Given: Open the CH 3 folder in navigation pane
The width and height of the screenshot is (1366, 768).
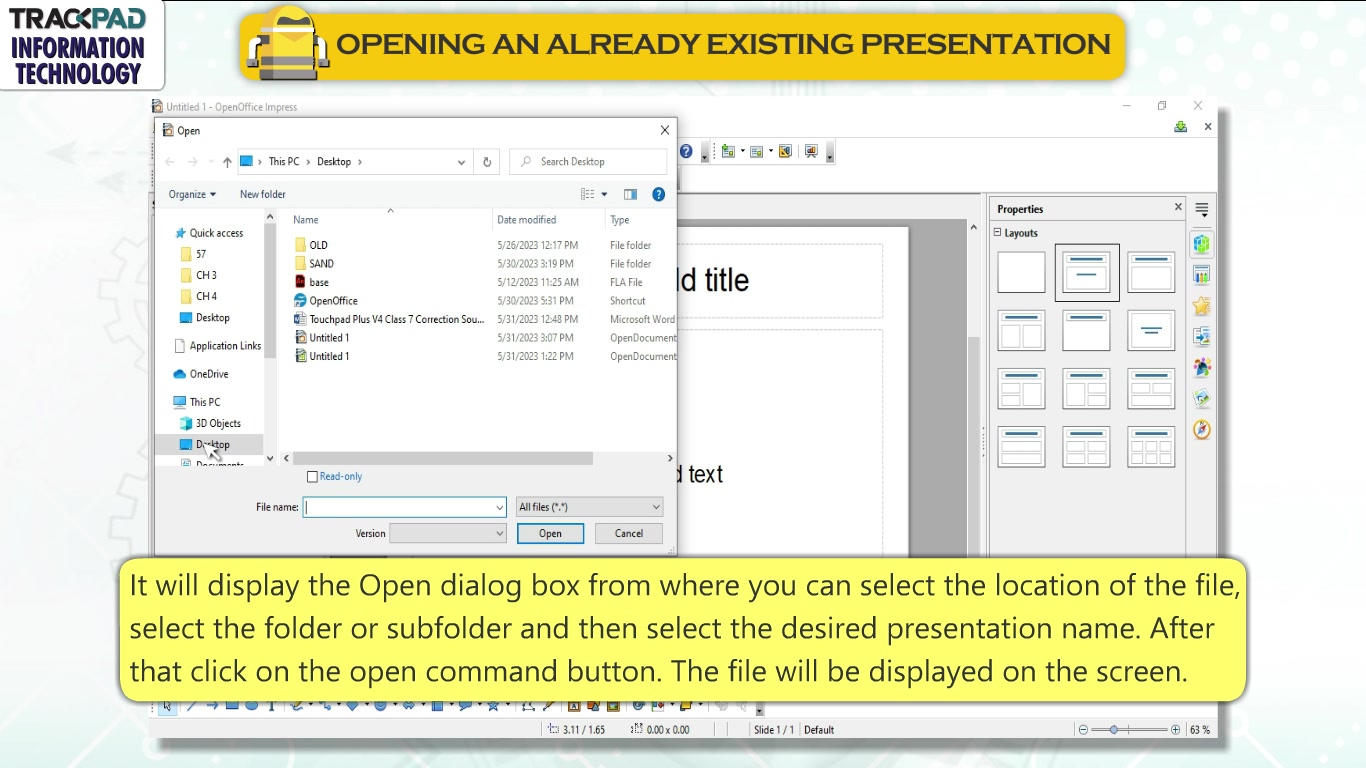Looking at the screenshot, I should pyautogui.click(x=199, y=275).
